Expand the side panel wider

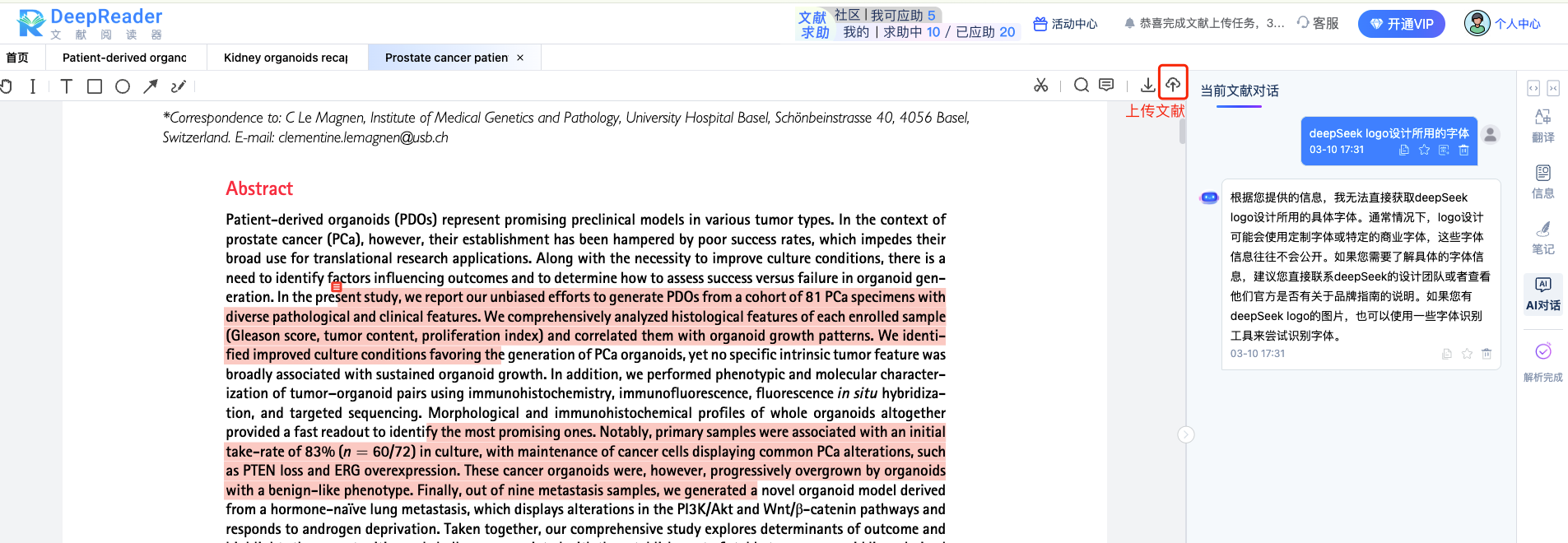click(1533, 88)
